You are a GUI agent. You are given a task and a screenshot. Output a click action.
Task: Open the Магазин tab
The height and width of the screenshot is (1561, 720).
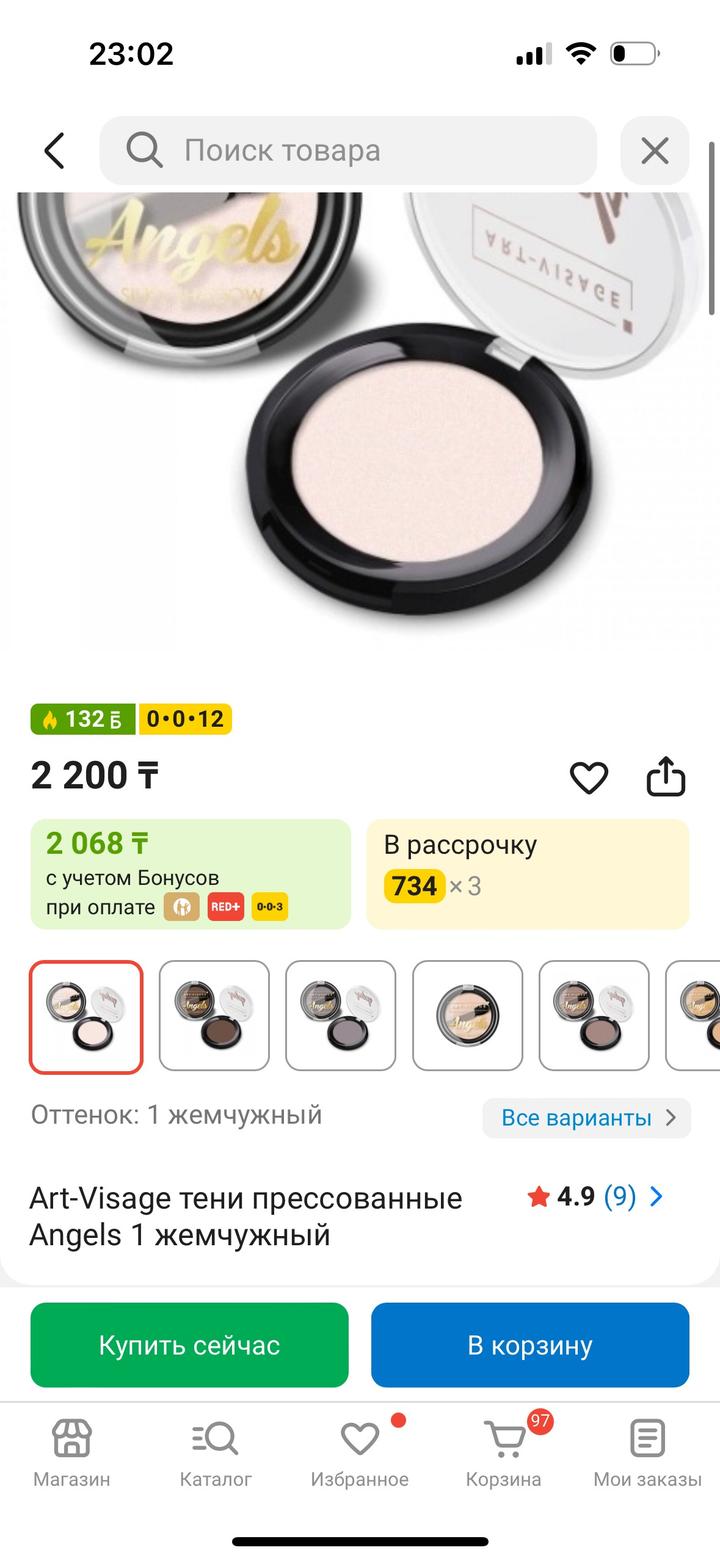pyautogui.click(x=72, y=1453)
